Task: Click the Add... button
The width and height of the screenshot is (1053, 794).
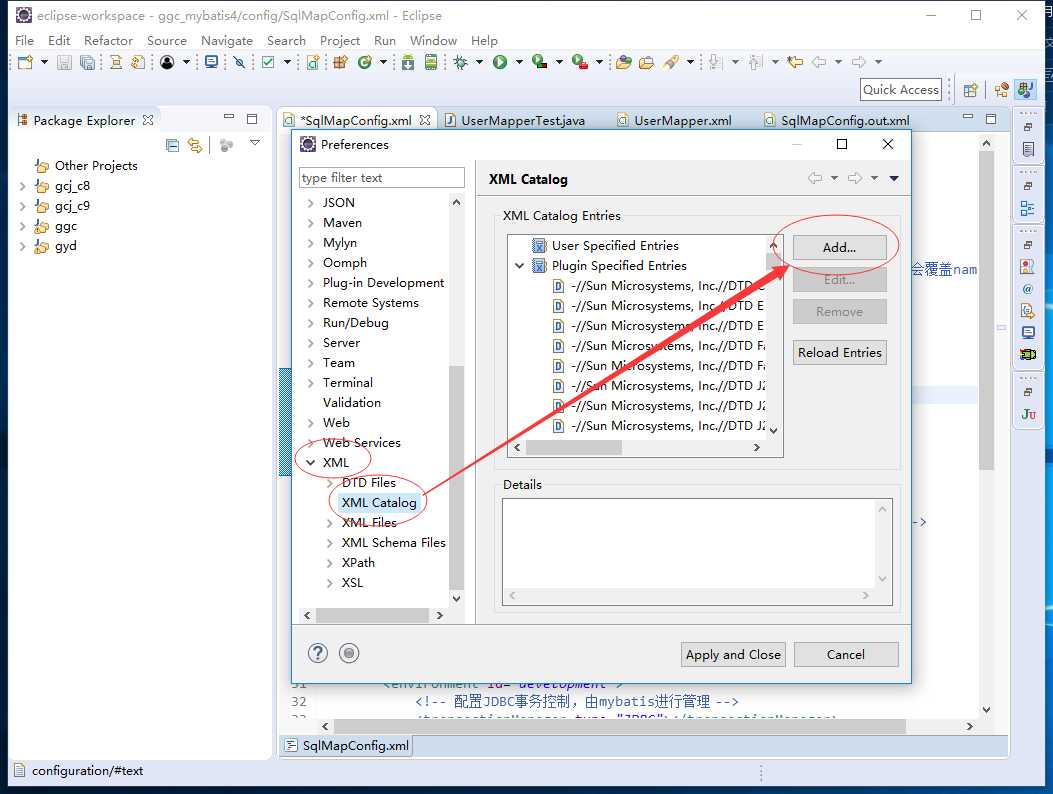Action: pos(839,248)
